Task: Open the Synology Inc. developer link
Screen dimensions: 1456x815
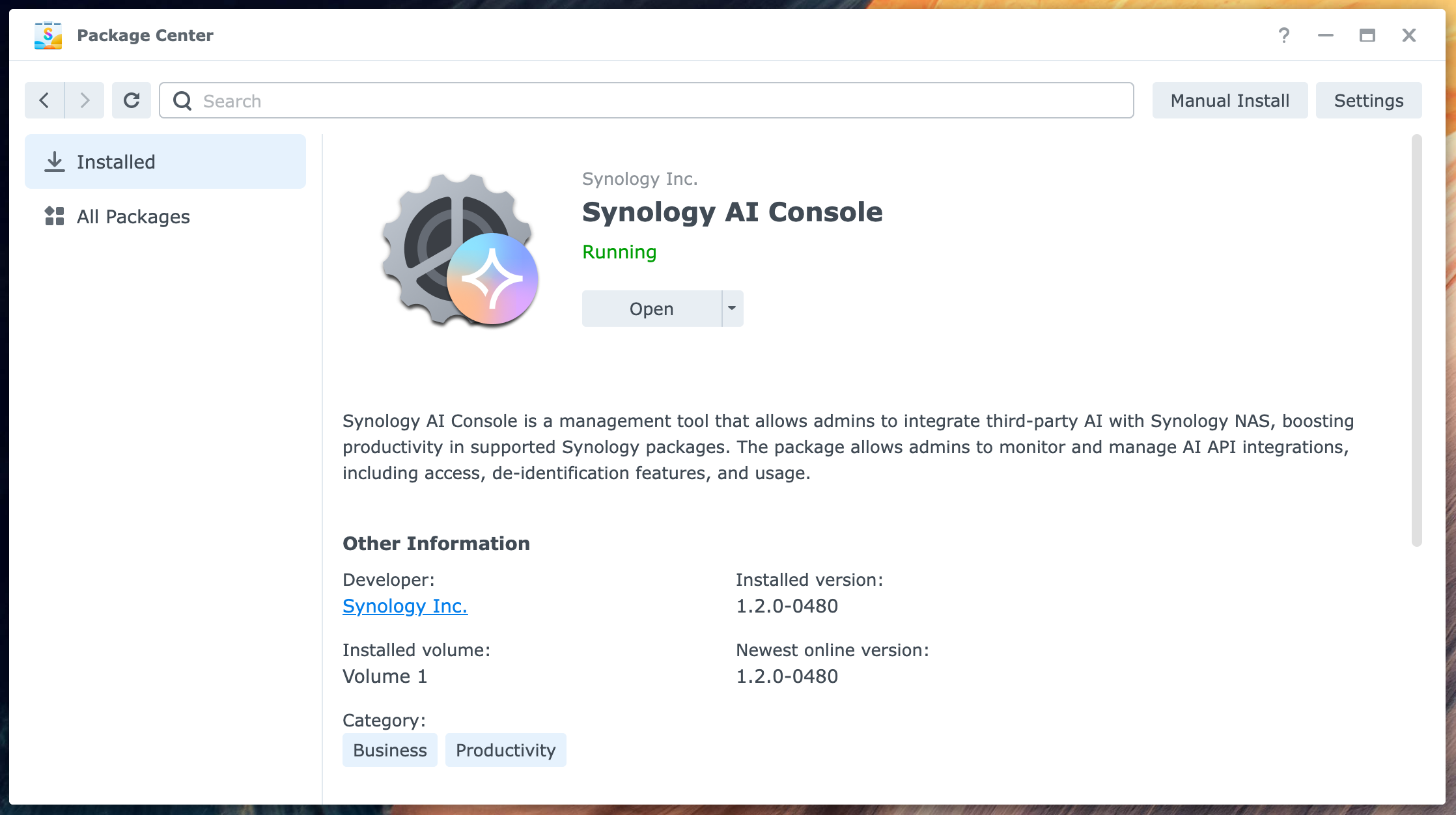Action: (404, 605)
